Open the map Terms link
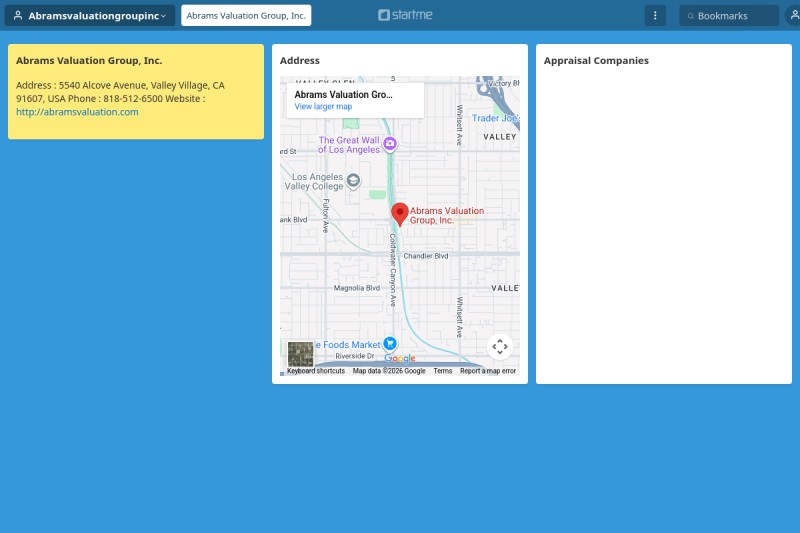800x533 pixels. 442,371
